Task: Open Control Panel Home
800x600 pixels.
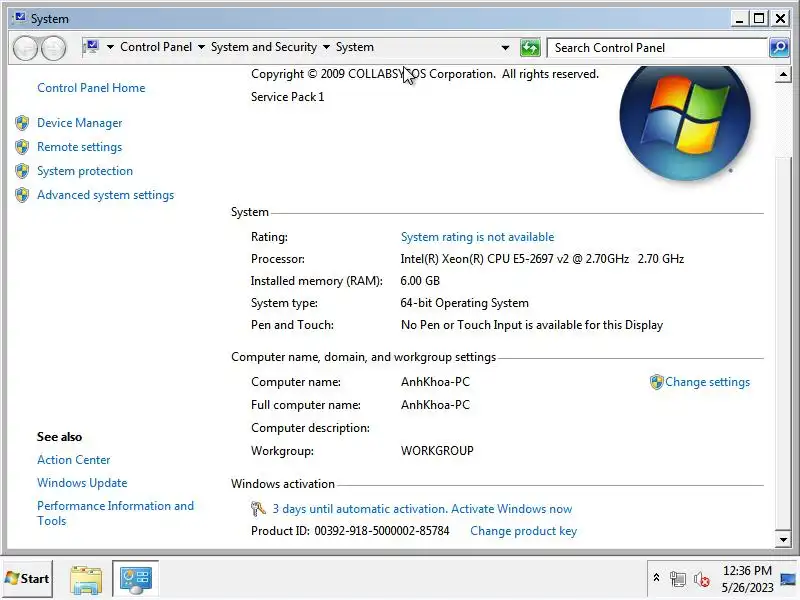Action: pos(91,88)
